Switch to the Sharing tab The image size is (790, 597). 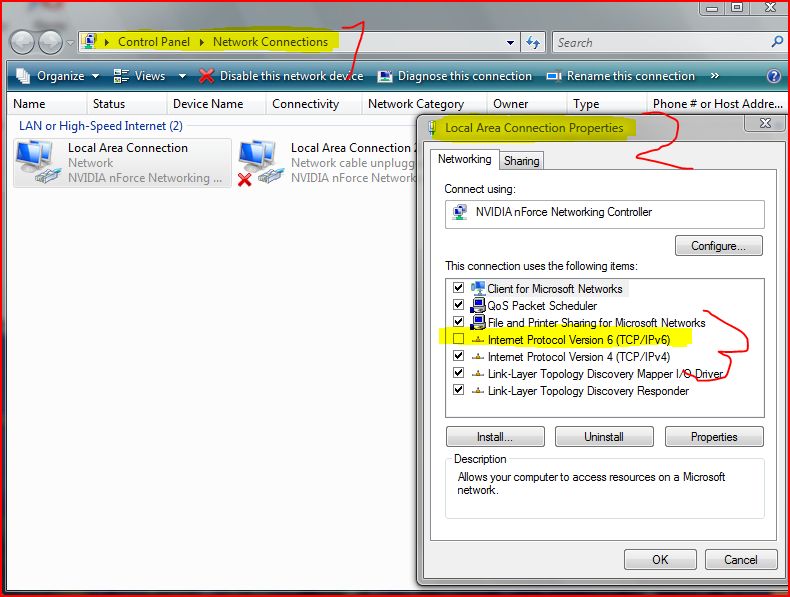[521, 161]
